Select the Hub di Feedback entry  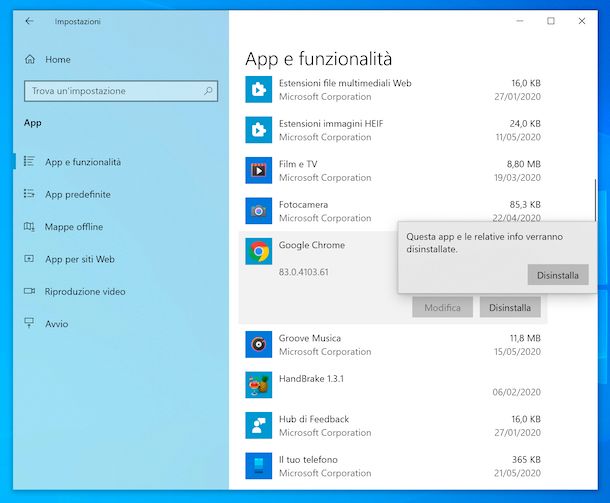click(393, 425)
